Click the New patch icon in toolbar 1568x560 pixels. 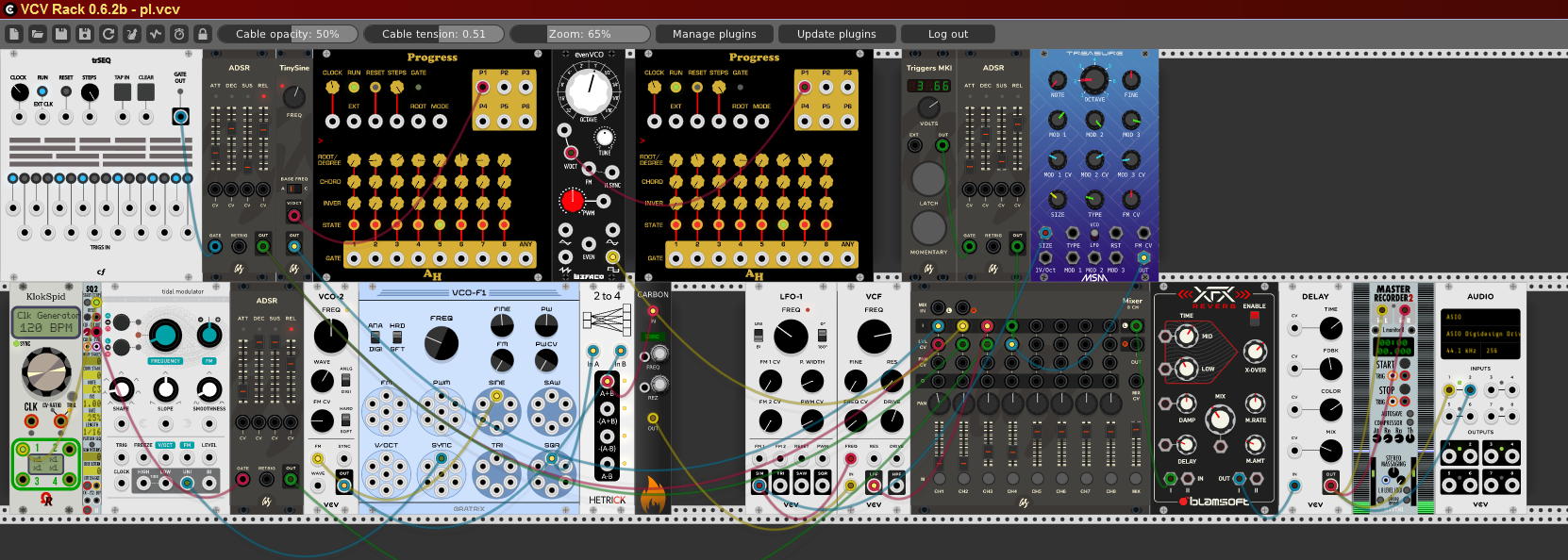[x=14, y=34]
